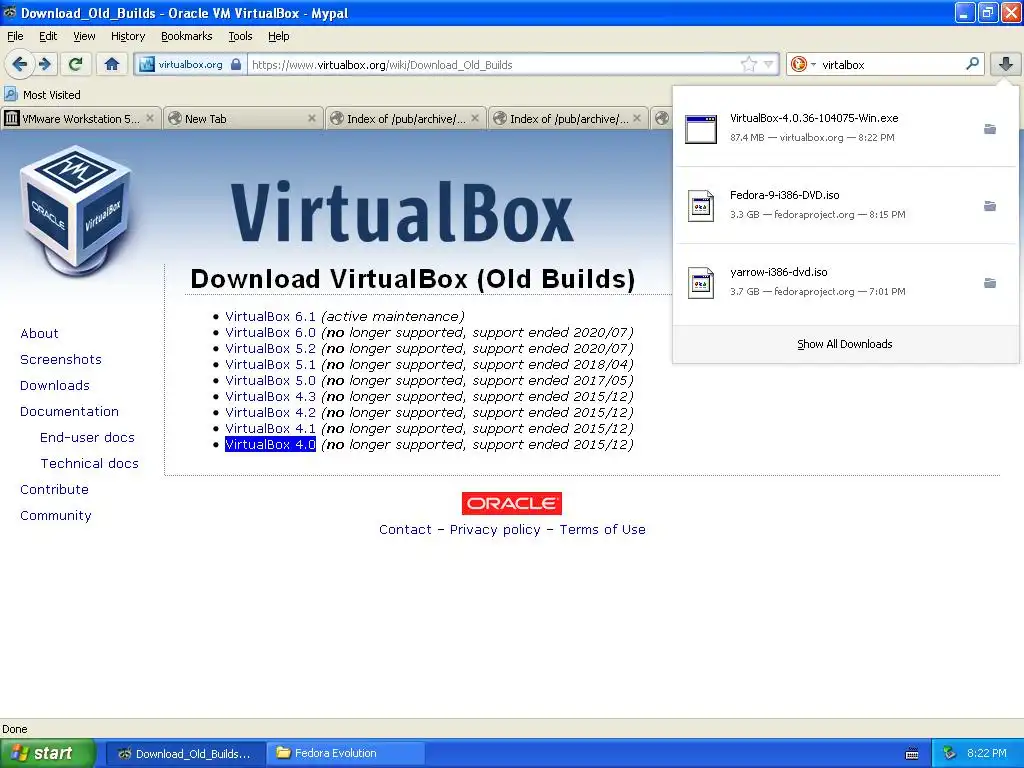
Task: Click the virtualbox.org site identity badge
Action: coord(190,65)
